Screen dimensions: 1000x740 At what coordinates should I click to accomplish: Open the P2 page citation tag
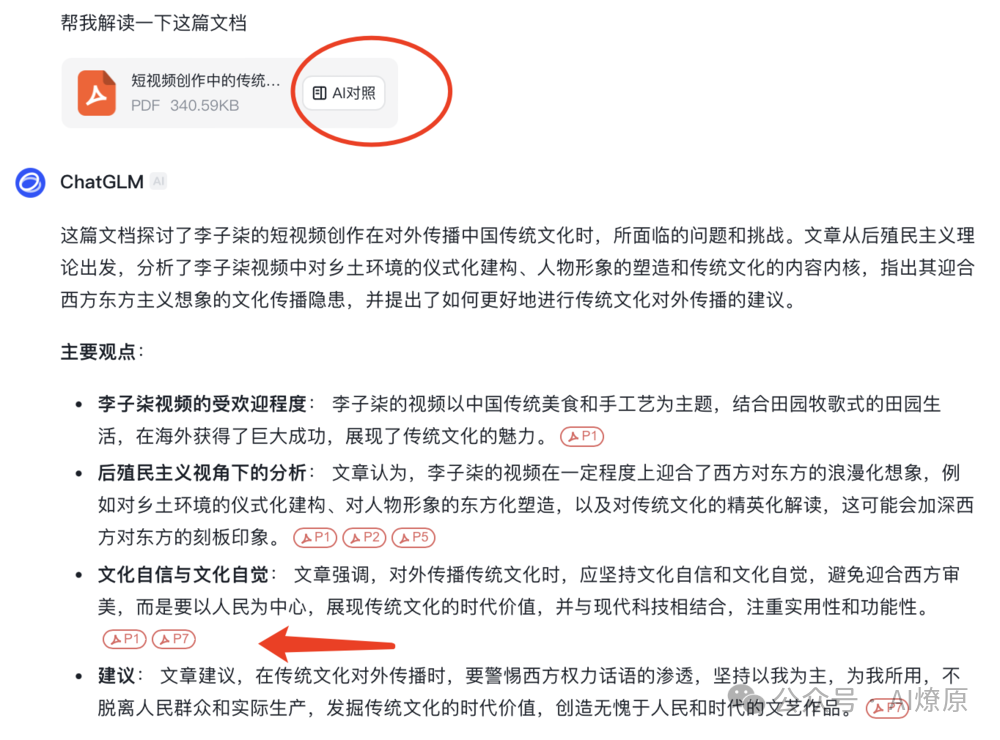[365, 538]
